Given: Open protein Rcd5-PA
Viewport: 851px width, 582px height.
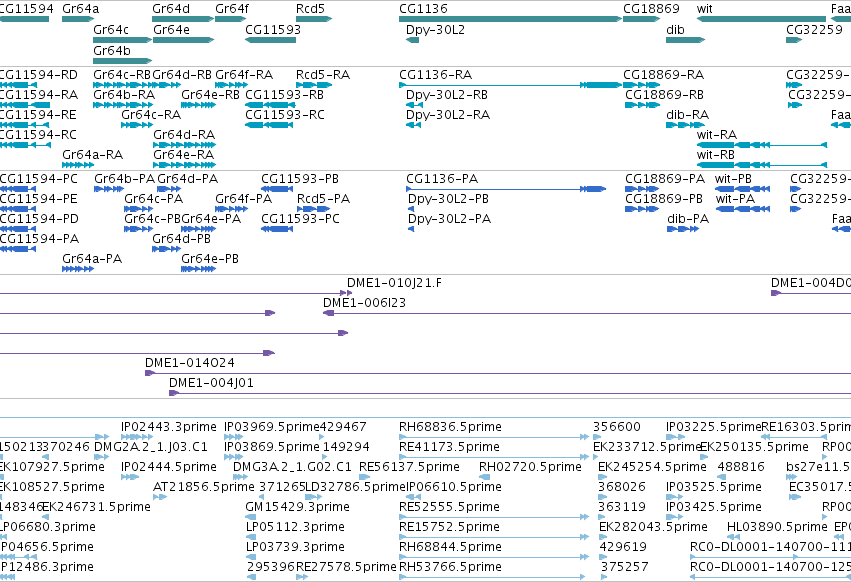Looking at the screenshot, I should pyautogui.click(x=314, y=208).
